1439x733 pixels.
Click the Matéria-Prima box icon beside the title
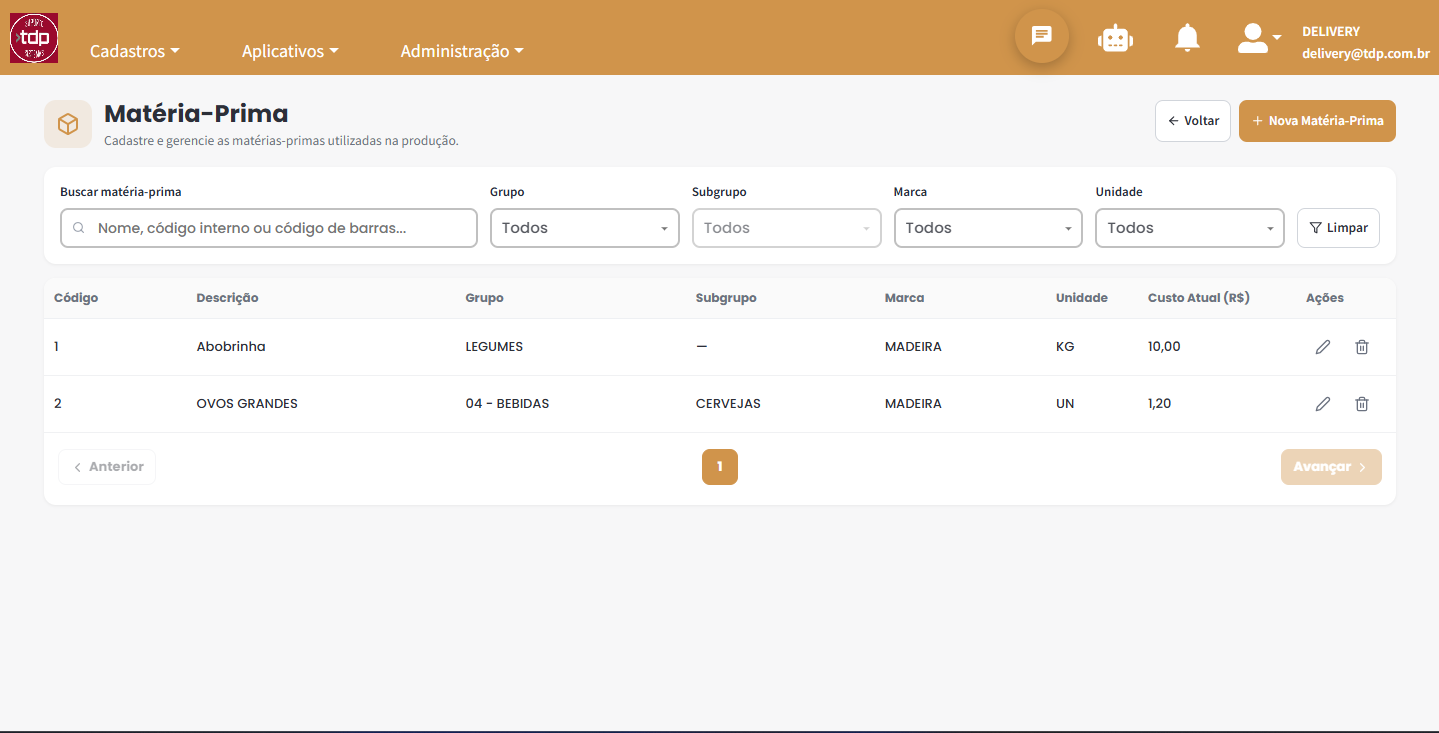pos(68,124)
